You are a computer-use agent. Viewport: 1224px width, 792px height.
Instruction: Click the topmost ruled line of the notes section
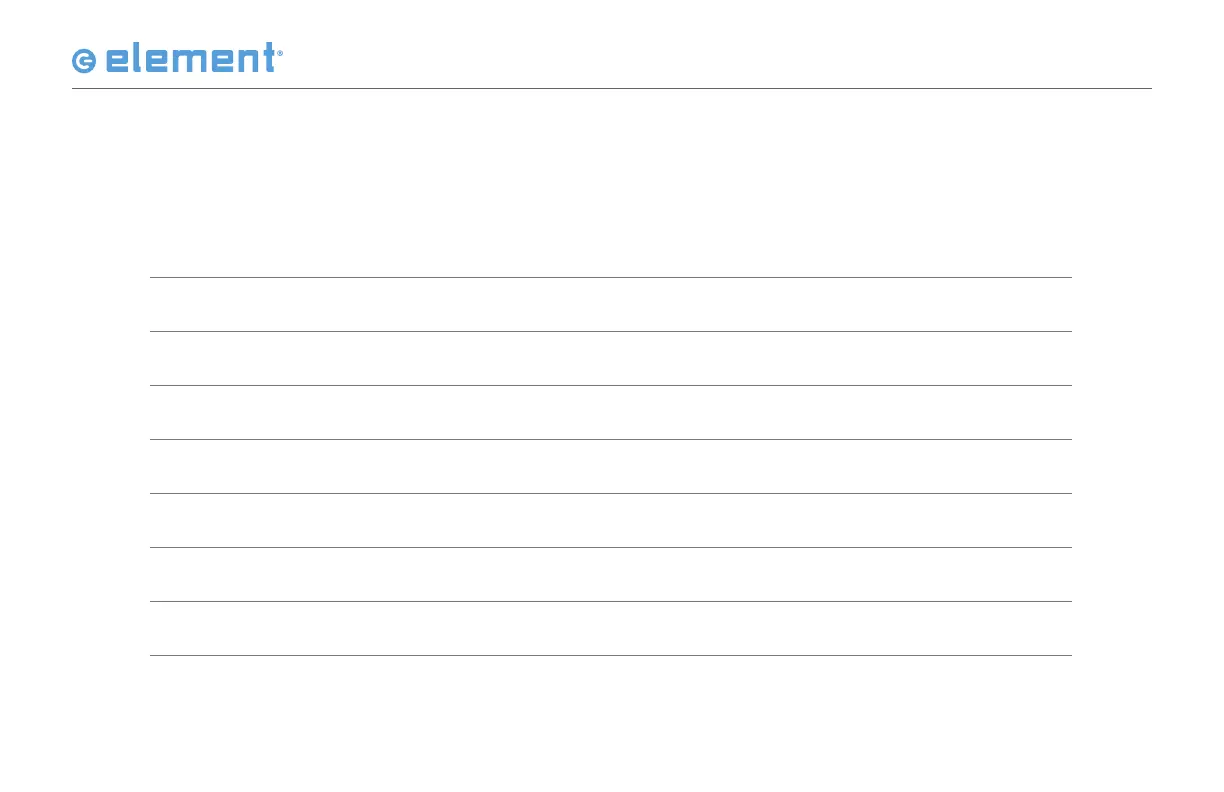[610, 277]
